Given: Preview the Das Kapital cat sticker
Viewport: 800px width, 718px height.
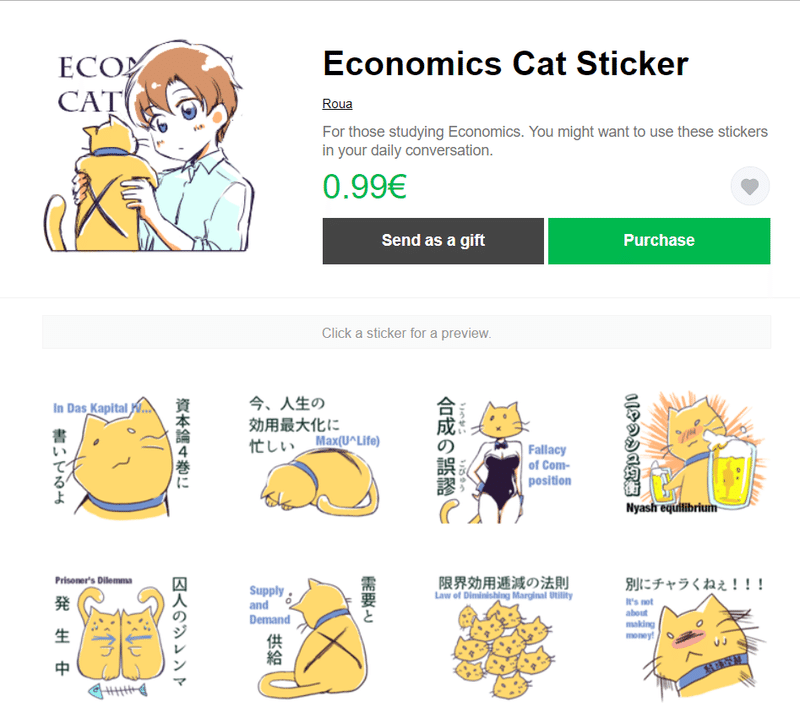Looking at the screenshot, I should tap(121, 457).
